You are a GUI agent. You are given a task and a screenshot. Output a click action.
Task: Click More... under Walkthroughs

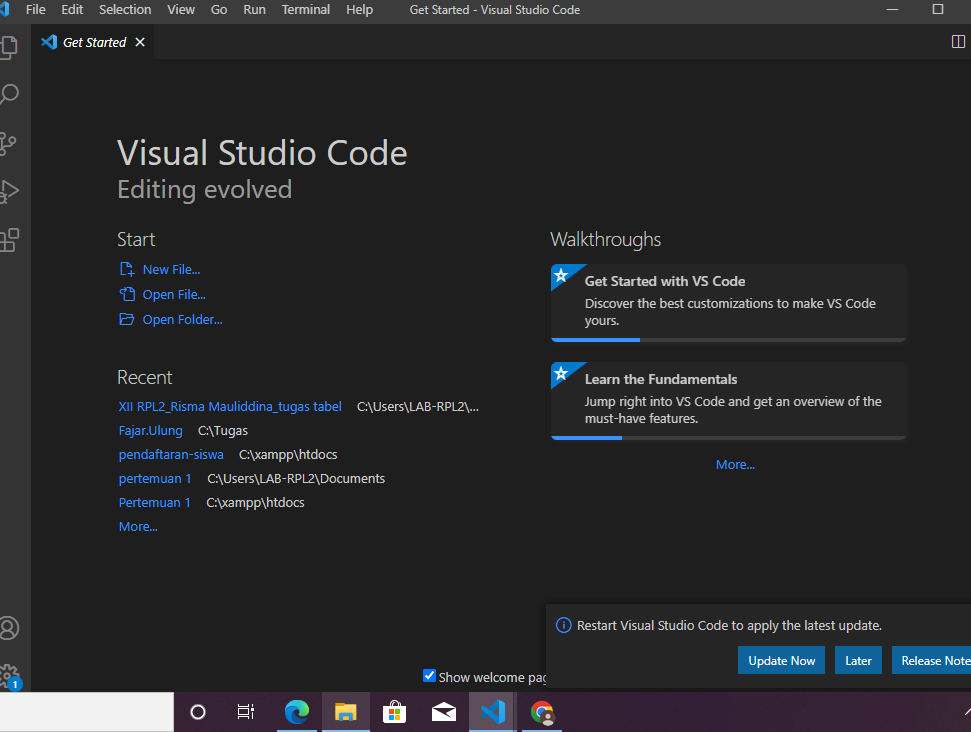coord(735,464)
